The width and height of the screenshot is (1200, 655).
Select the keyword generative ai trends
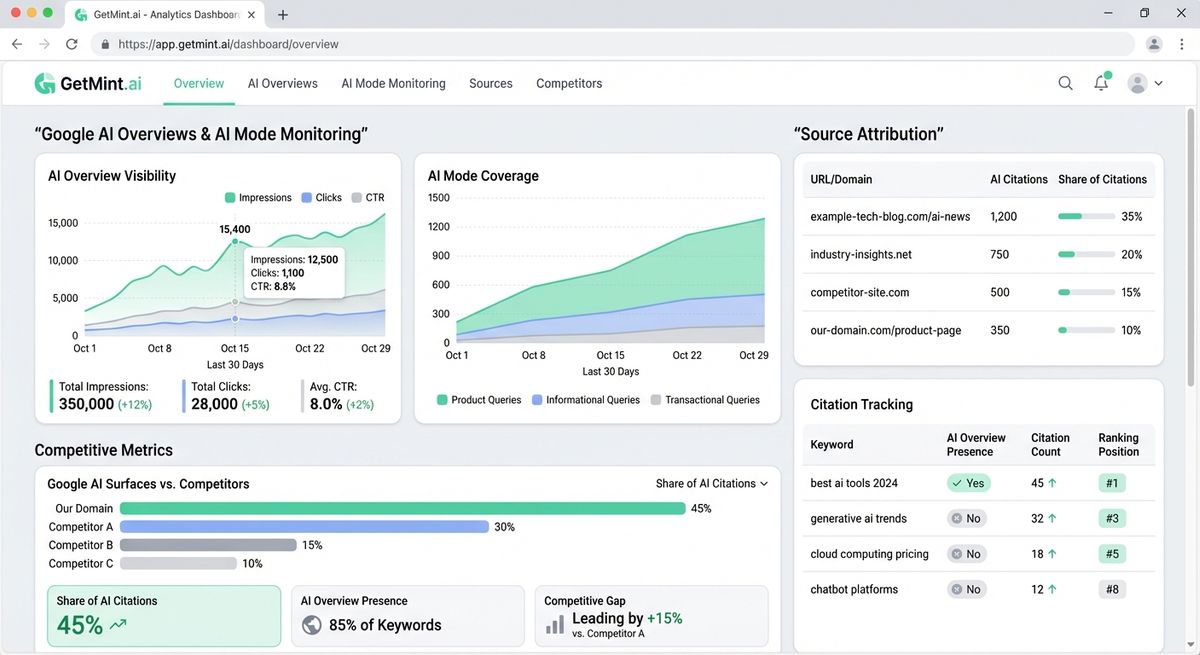tap(857, 518)
